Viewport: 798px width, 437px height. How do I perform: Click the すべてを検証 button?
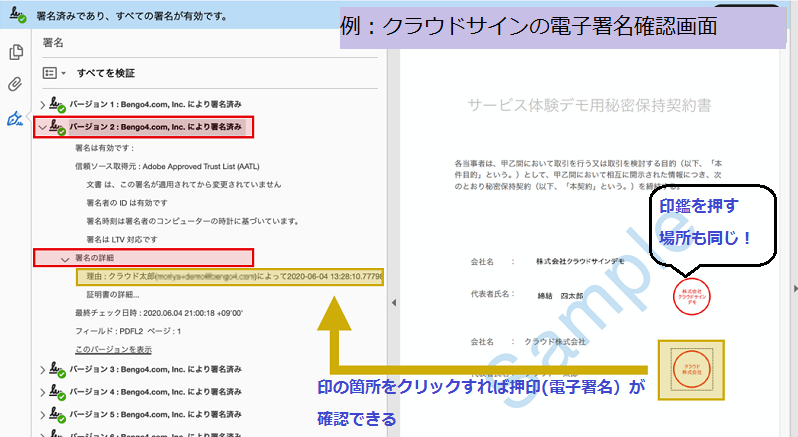click(x=105, y=74)
